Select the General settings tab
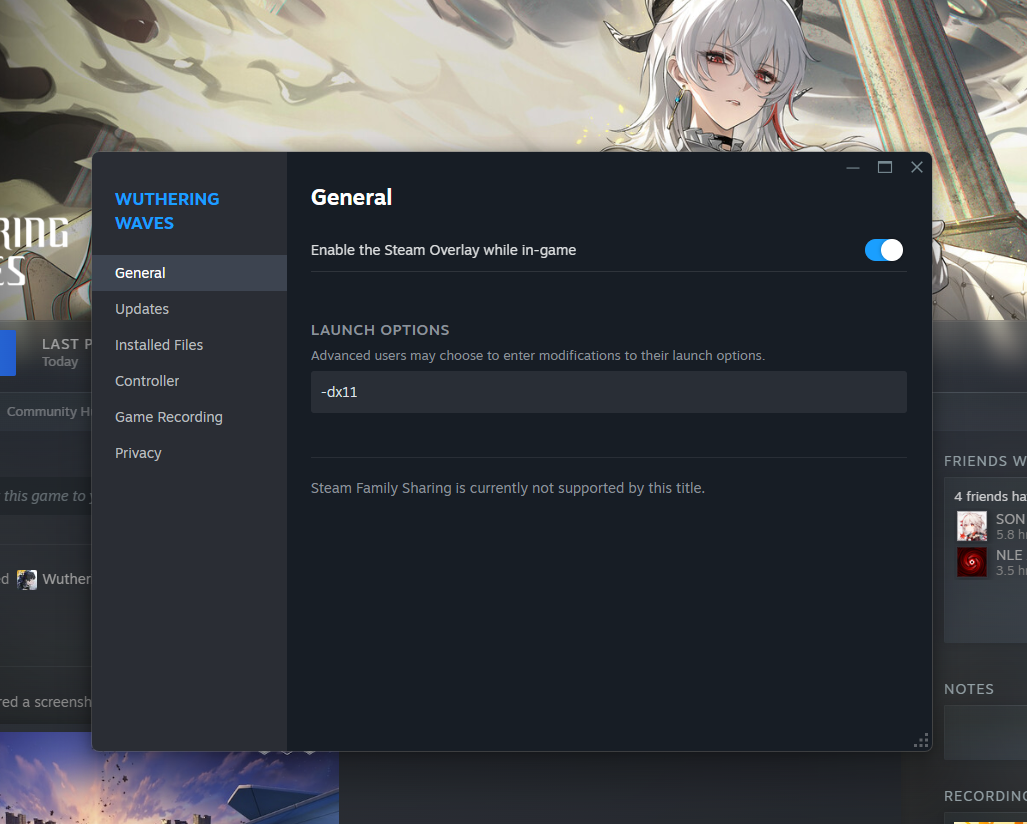Image resolution: width=1027 pixels, height=824 pixels. pos(189,272)
